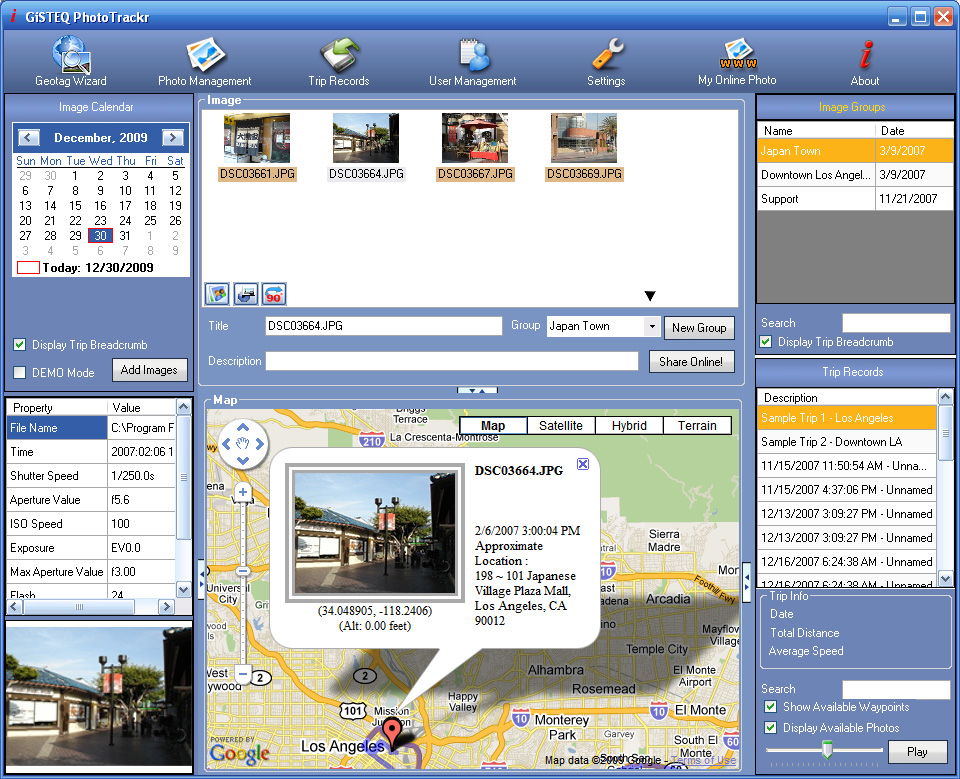This screenshot has height=779, width=960.
Task: Click the Share Online! button
Action: click(691, 362)
